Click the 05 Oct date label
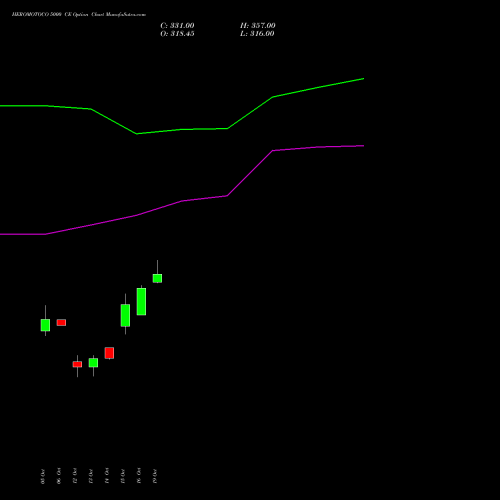500x500 pixels. [x=43, y=477]
